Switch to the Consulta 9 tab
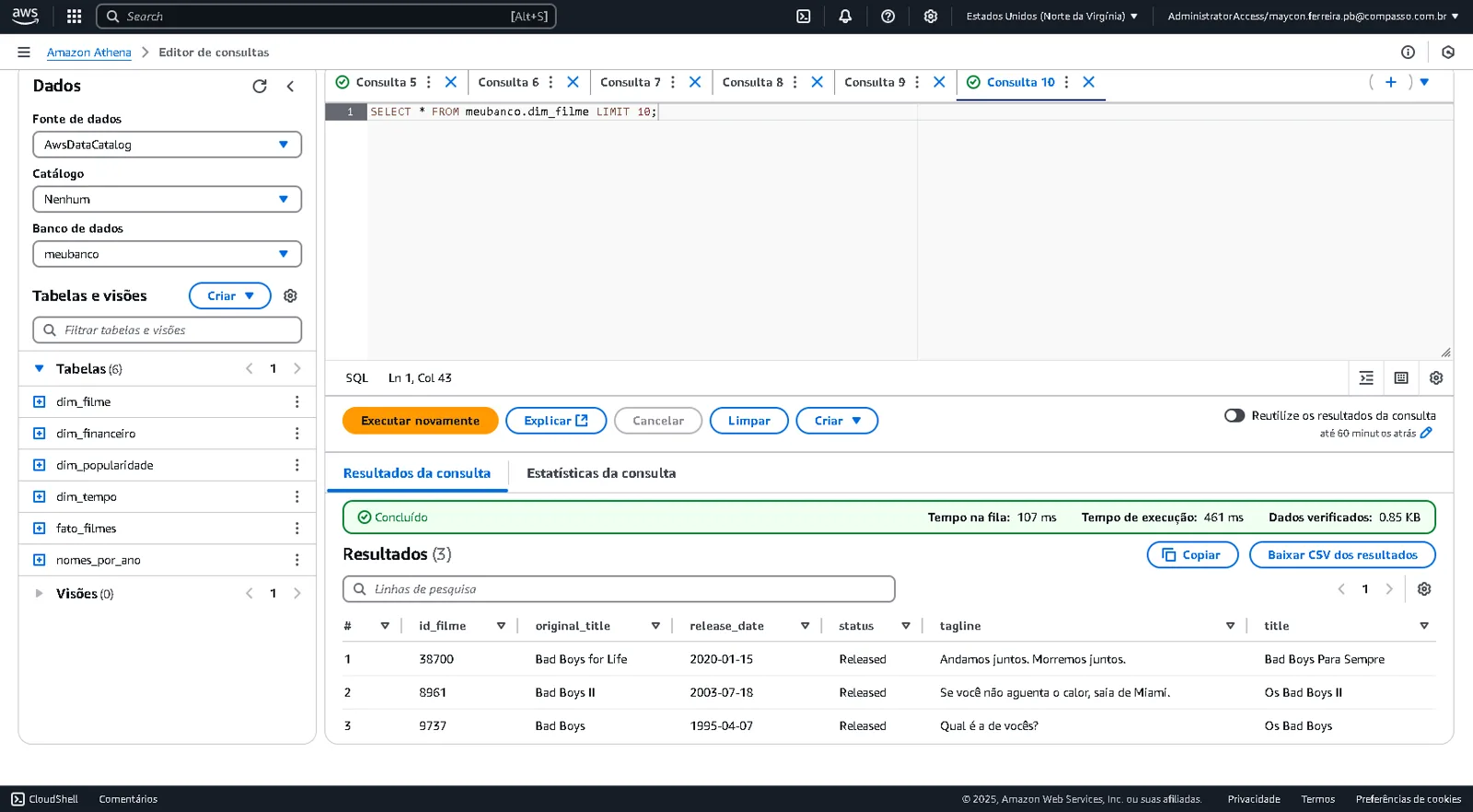Image resolution: width=1473 pixels, height=812 pixels. coord(875,82)
